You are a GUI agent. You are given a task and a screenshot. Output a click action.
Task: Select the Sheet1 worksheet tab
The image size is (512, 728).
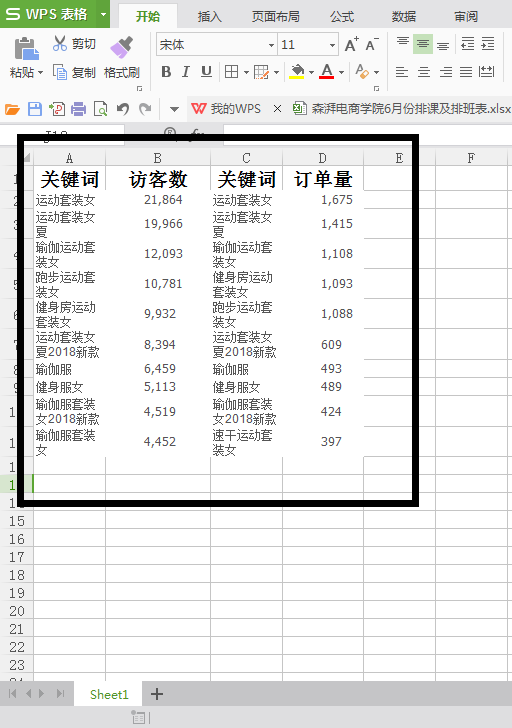coord(109,694)
